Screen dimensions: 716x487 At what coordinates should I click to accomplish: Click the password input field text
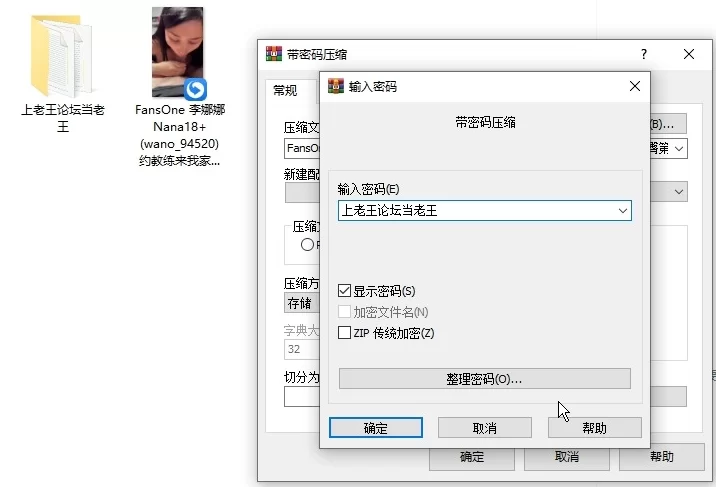[x=390, y=211]
